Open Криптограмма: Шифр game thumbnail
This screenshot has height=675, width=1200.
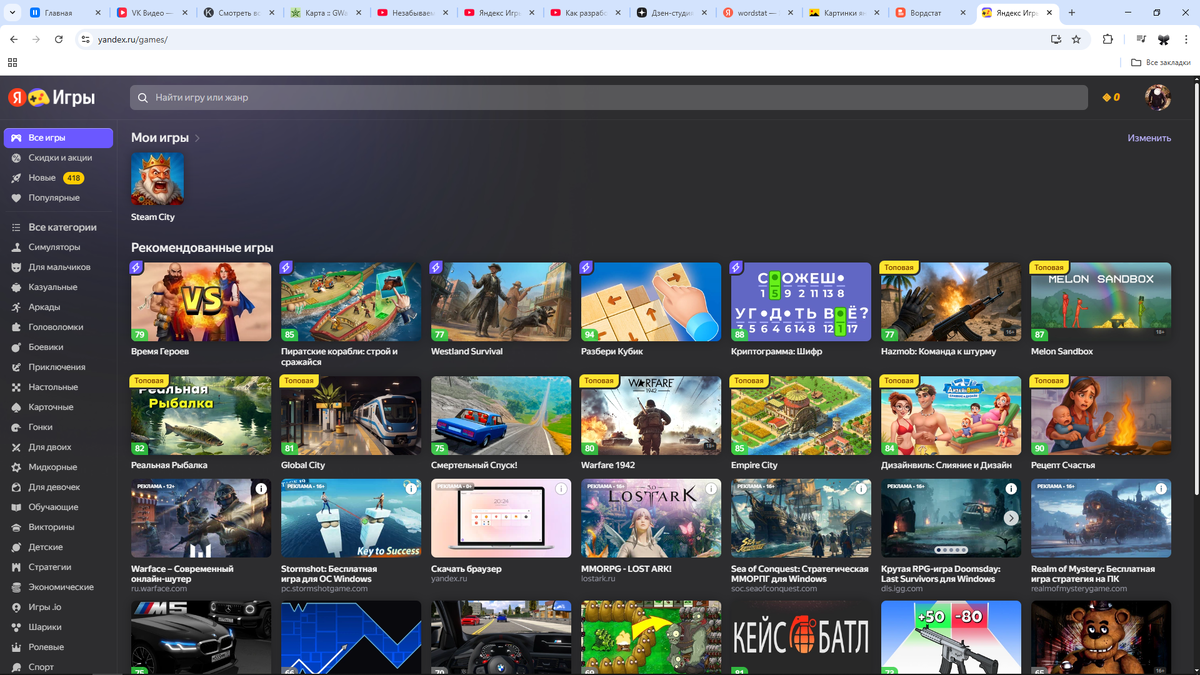(801, 302)
